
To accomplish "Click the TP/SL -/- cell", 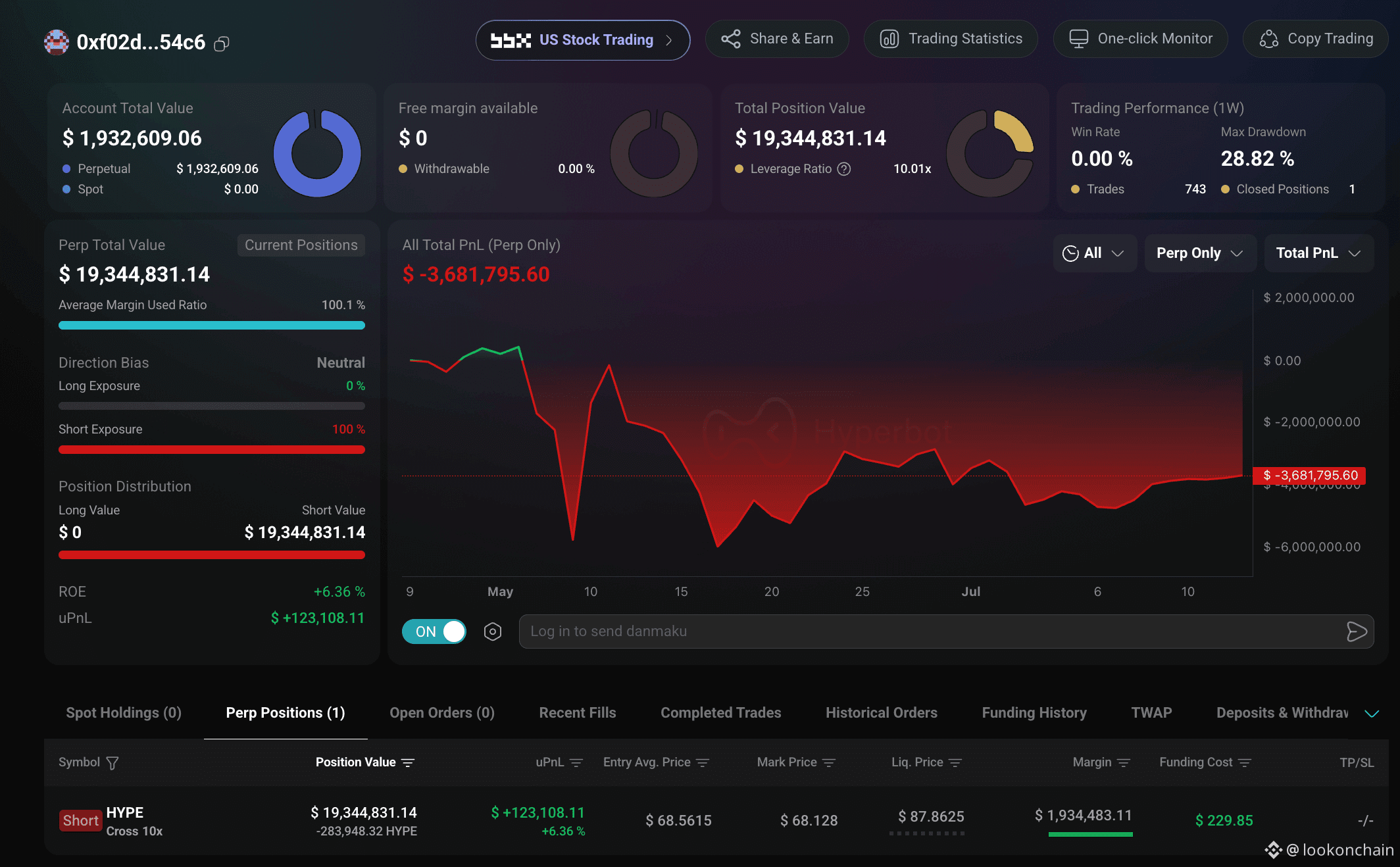I will pos(1365,821).
